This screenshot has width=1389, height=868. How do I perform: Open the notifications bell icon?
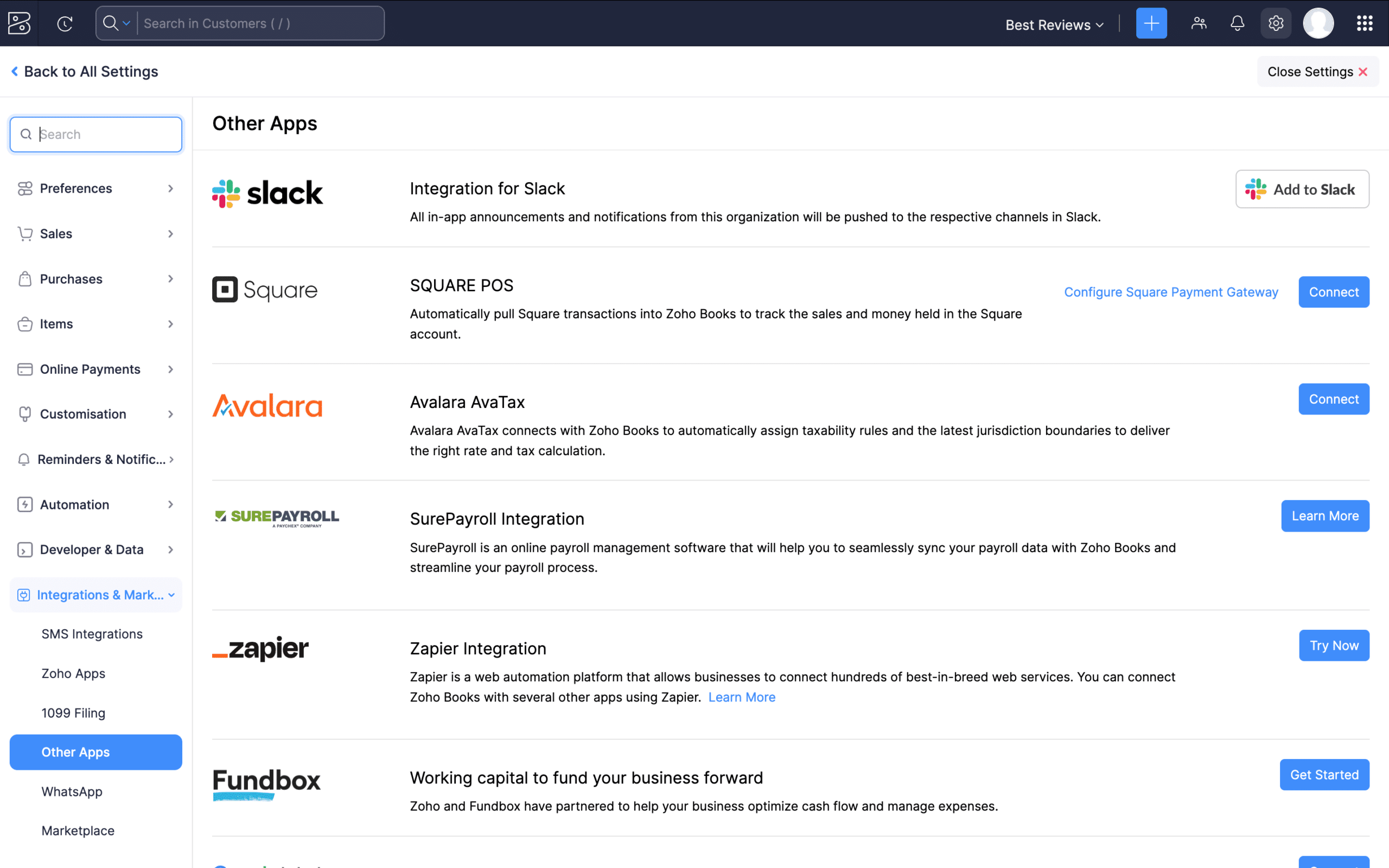[1237, 23]
